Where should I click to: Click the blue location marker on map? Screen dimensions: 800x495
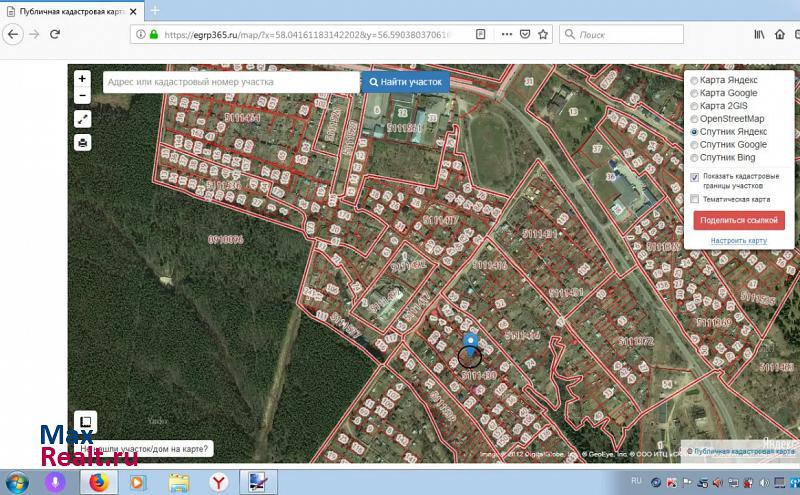[x=470, y=343]
